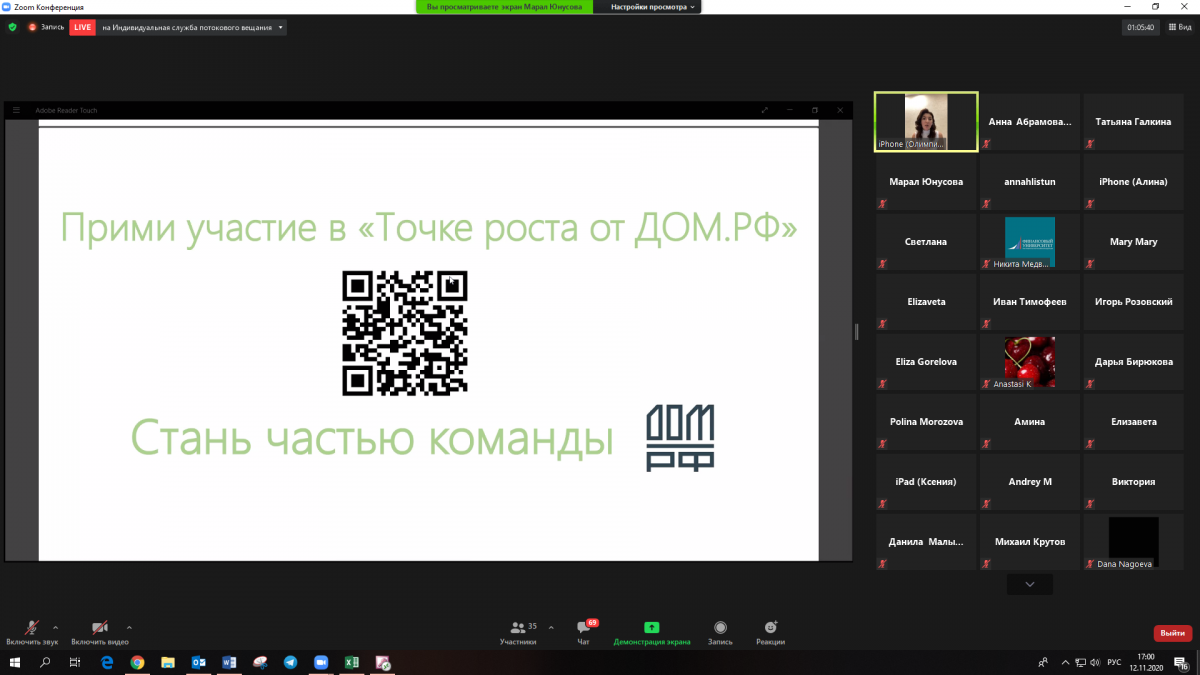Viewport: 1200px width, 675px height.
Task: Open the 'Реакции' reactions menu
Action: click(x=770, y=633)
